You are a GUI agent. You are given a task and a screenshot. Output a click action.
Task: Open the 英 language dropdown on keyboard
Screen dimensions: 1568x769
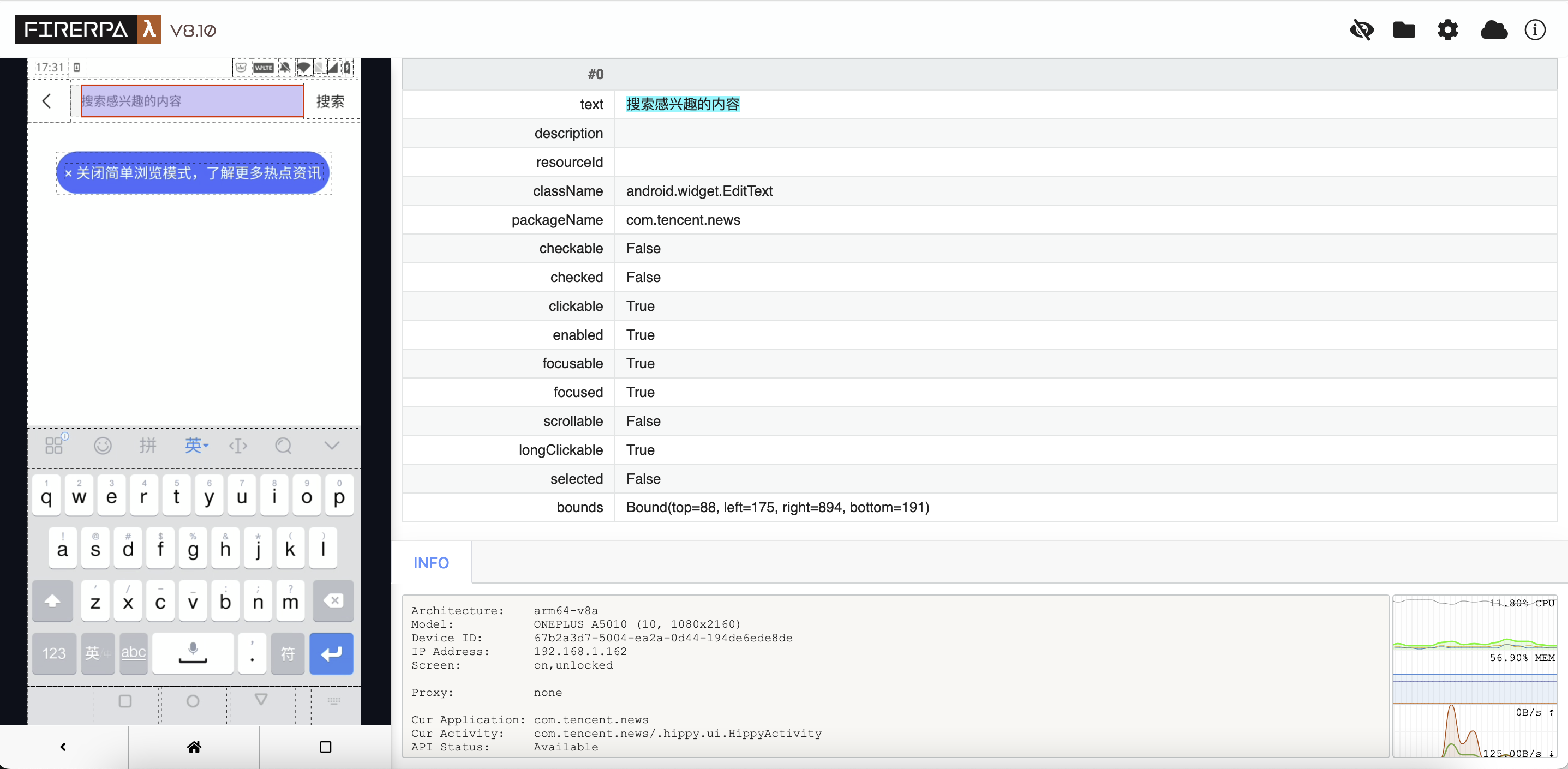click(x=196, y=446)
